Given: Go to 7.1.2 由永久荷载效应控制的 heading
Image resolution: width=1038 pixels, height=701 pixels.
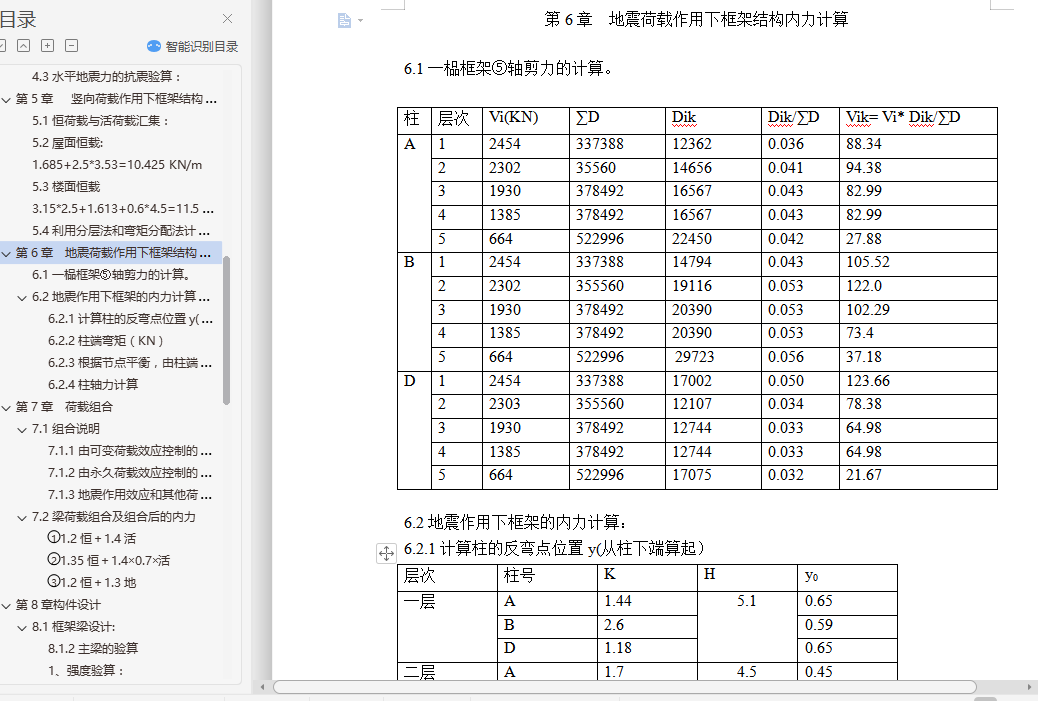Looking at the screenshot, I should (130, 473).
